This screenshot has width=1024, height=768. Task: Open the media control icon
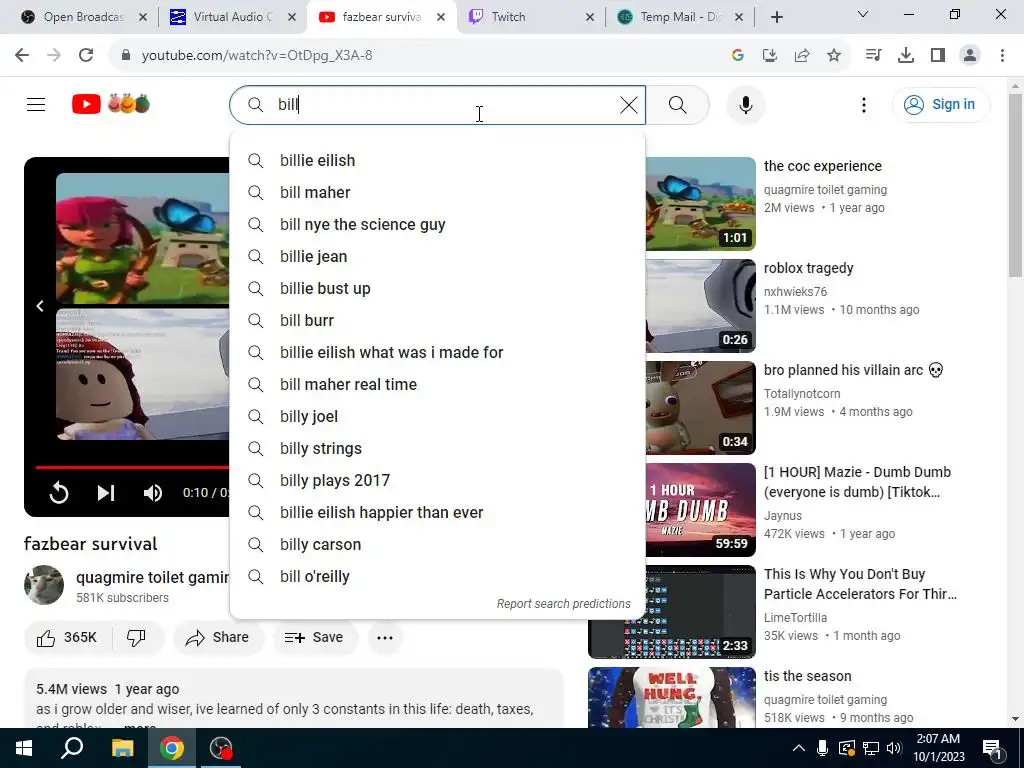coord(873,56)
